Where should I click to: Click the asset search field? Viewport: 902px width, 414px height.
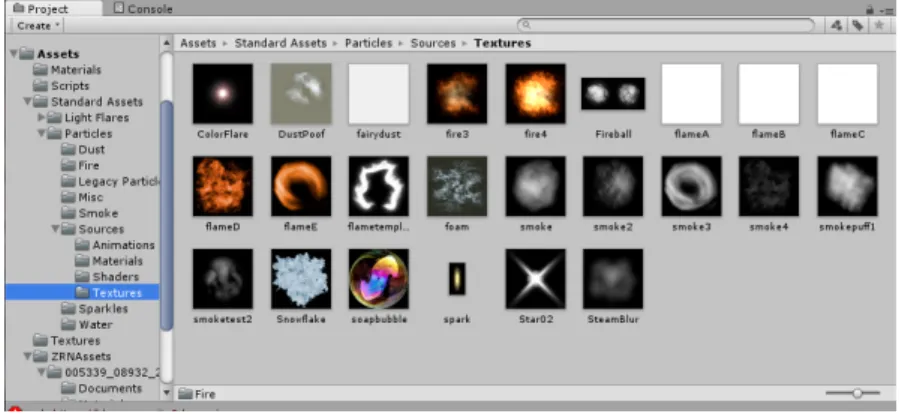[666, 25]
